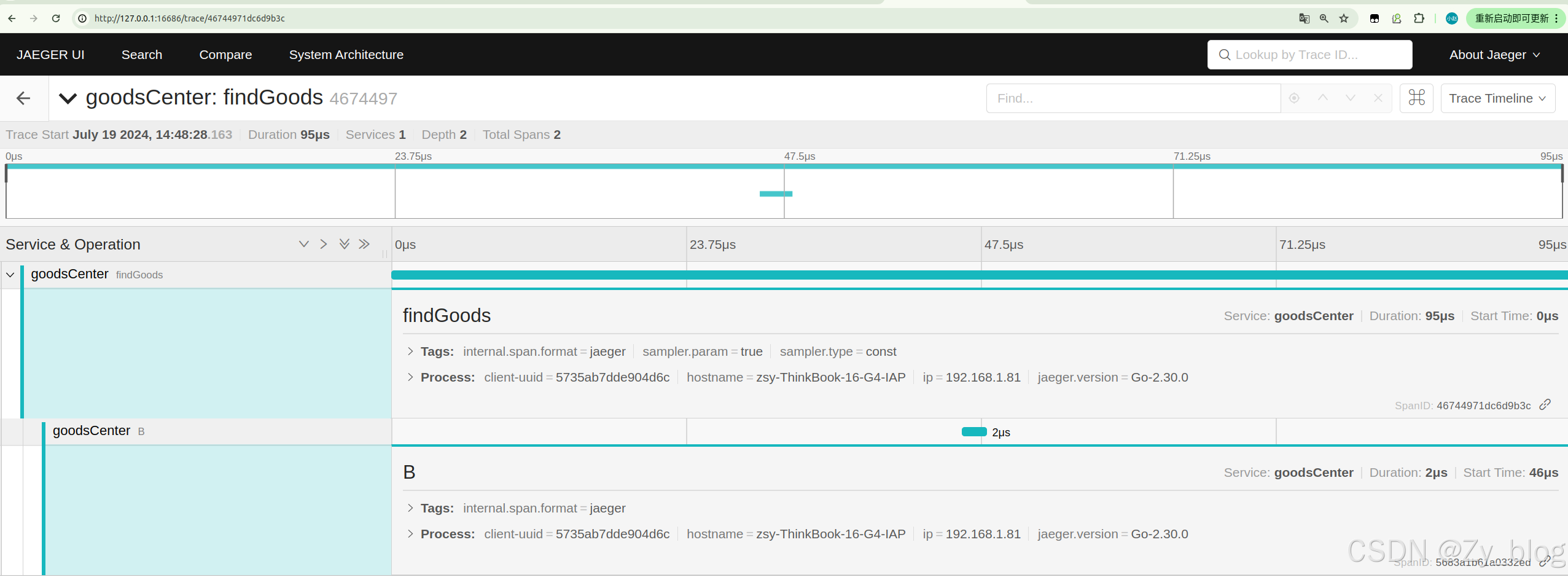The height and width of the screenshot is (577, 1568).
Task: Expand all spans
Action: pyautogui.click(x=345, y=244)
